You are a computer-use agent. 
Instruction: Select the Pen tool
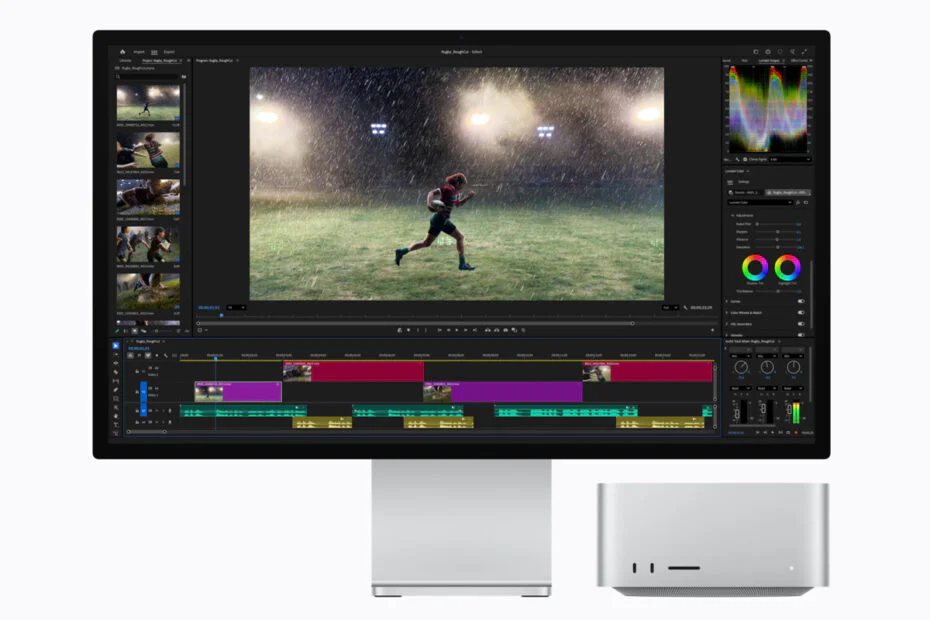point(116,390)
